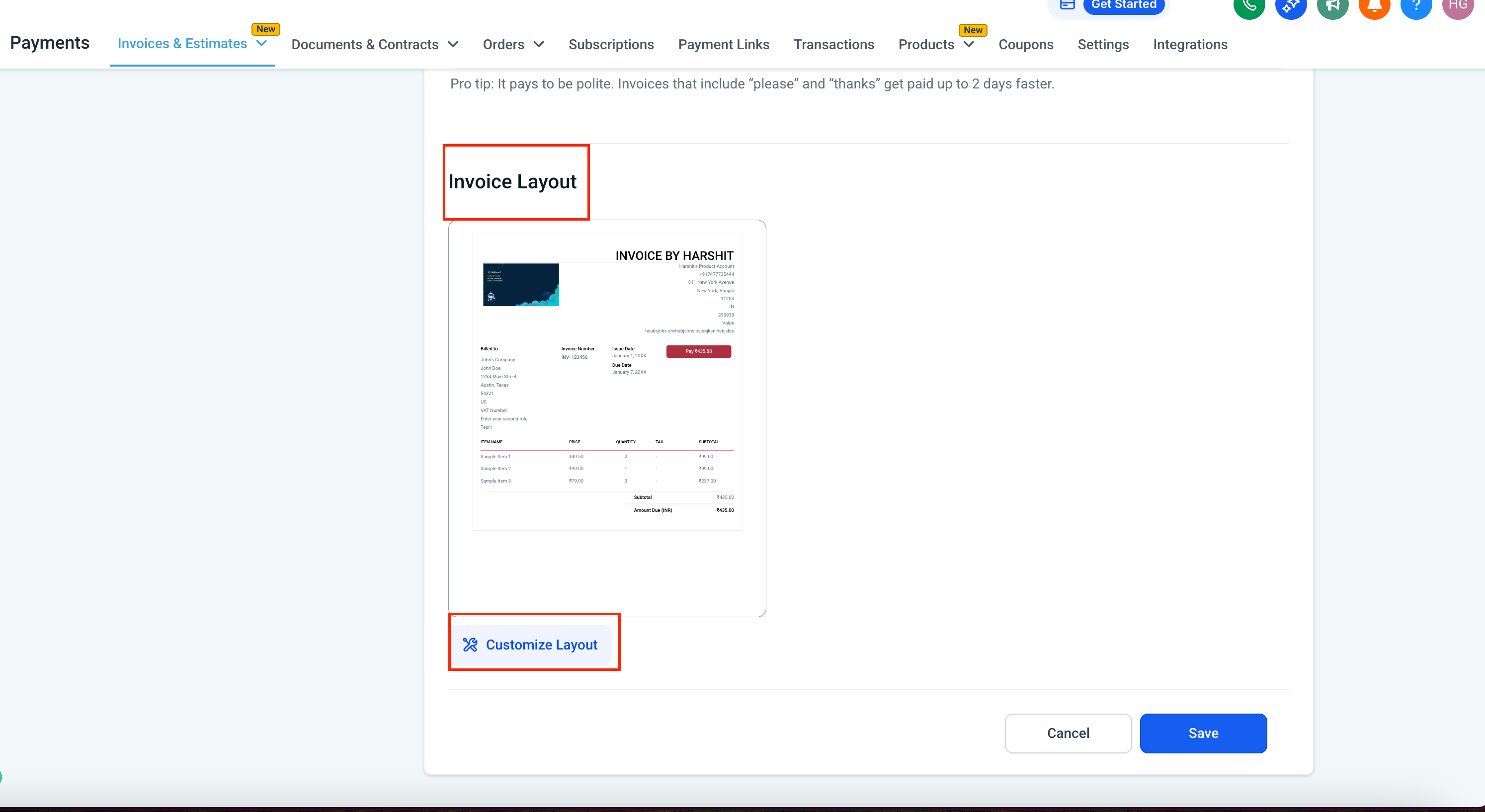
Task: Click the green phone dialer icon
Action: 1248,6
